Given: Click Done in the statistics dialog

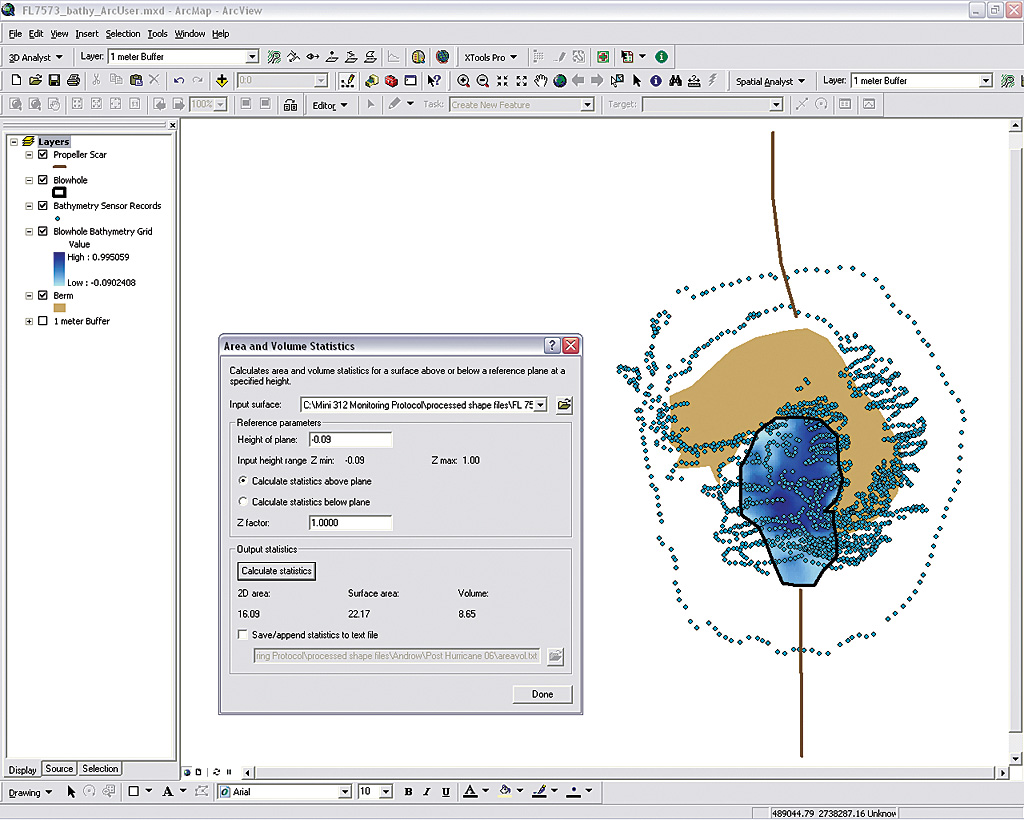Looking at the screenshot, I should pos(542,694).
